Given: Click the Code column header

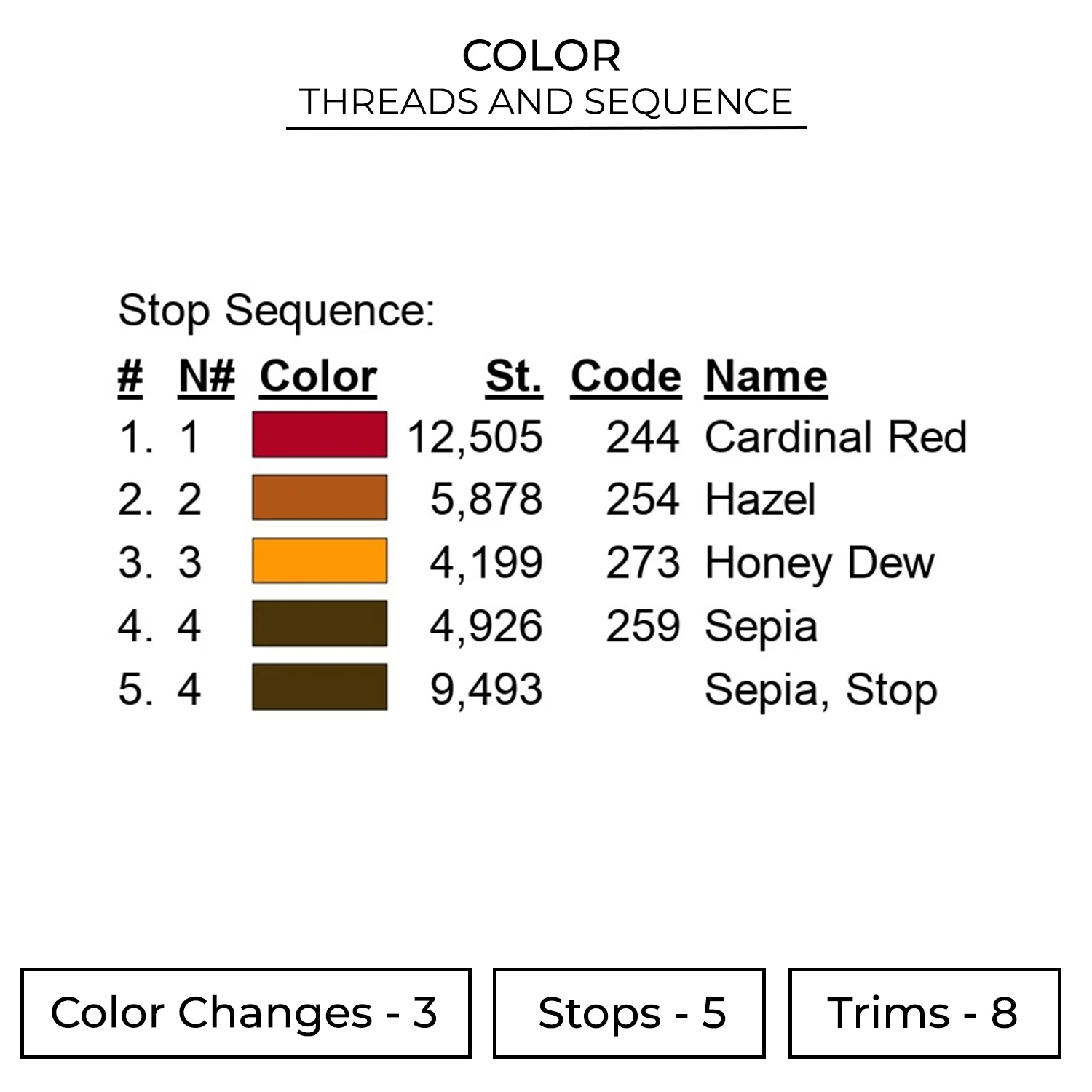Looking at the screenshot, I should point(625,377).
